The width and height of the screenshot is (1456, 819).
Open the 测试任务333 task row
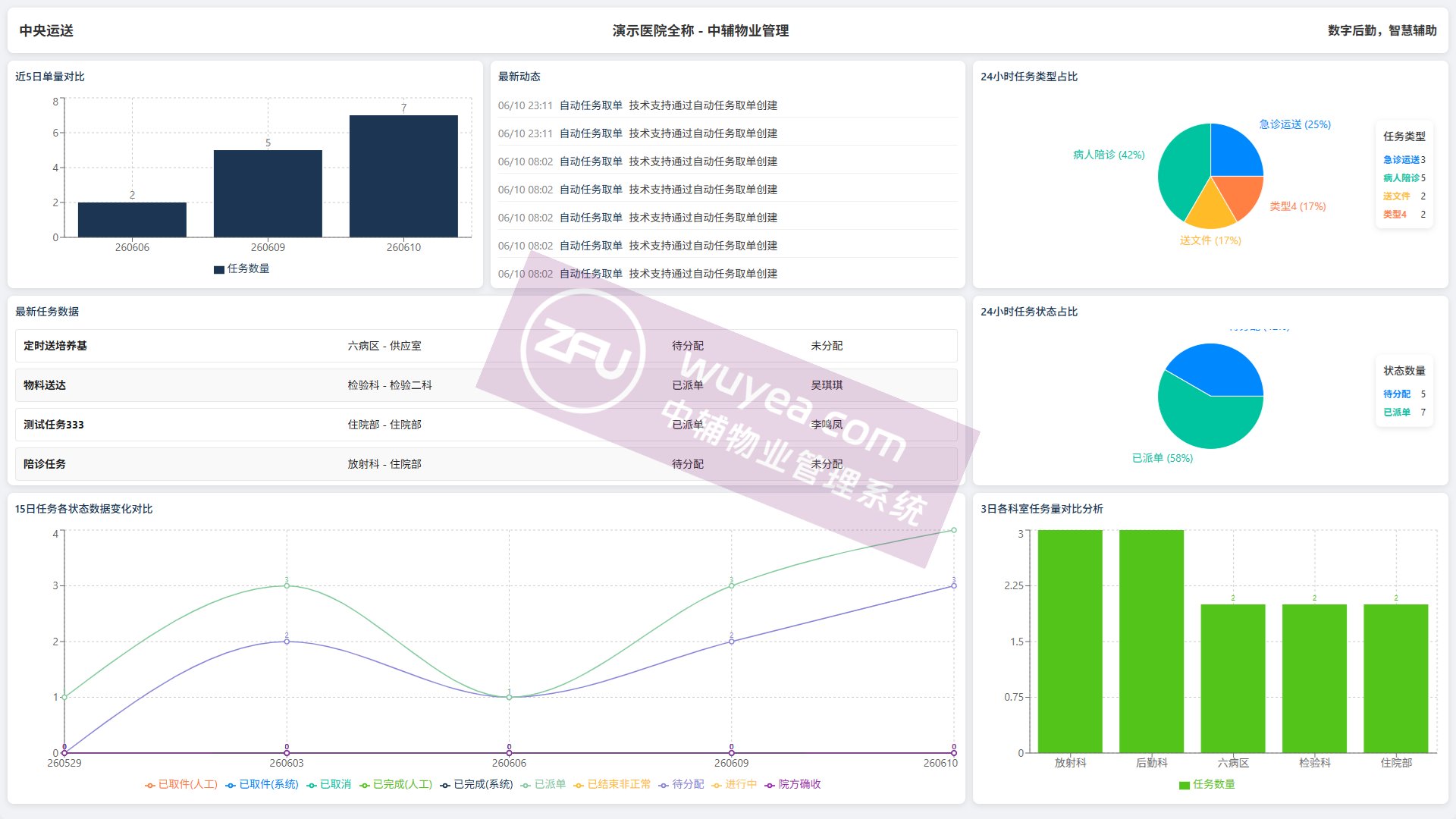(486, 425)
